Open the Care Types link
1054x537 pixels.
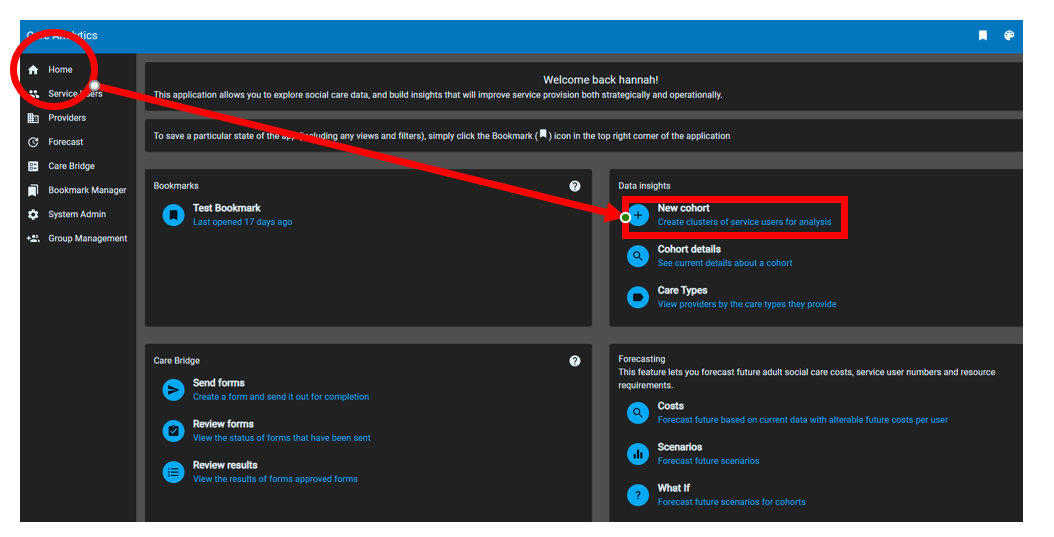(x=682, y=290)
